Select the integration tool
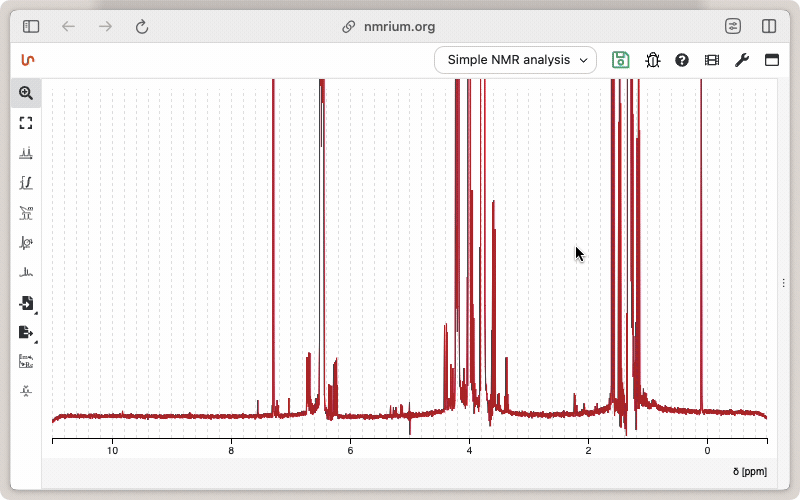This screenshot has width=800, height=500. [x=26, y=183]
